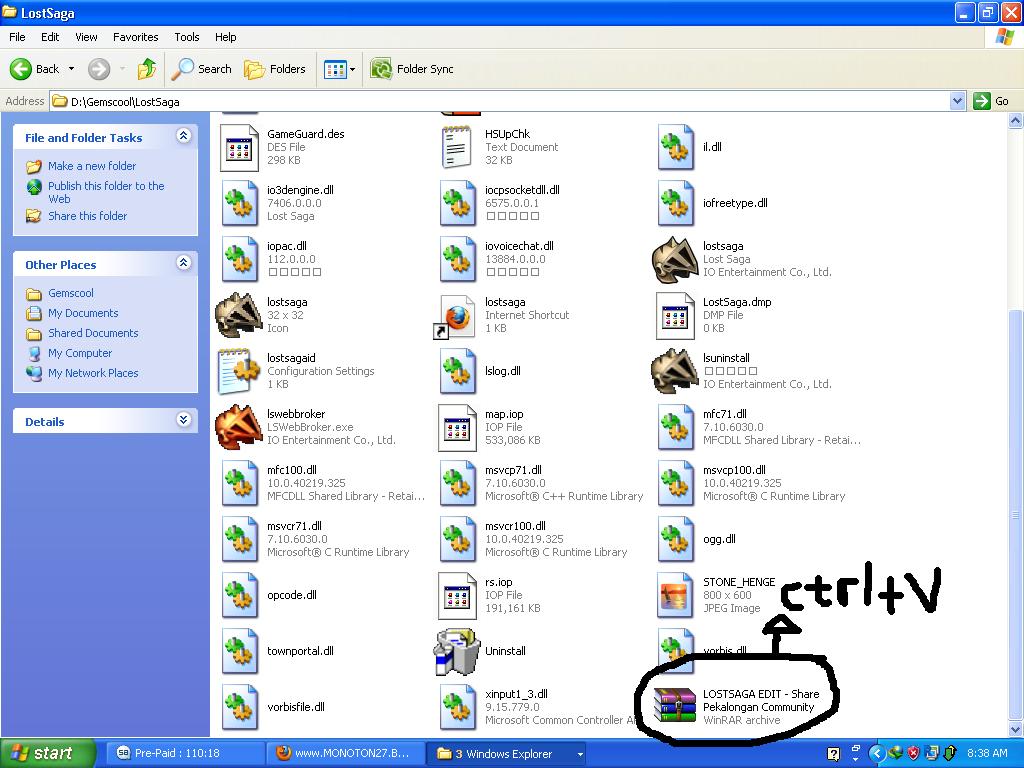Image resolution: width=1024 pixels, height=768 pixels.
Task: Toggle the Folders pane
Action: (x=274, y=69)
